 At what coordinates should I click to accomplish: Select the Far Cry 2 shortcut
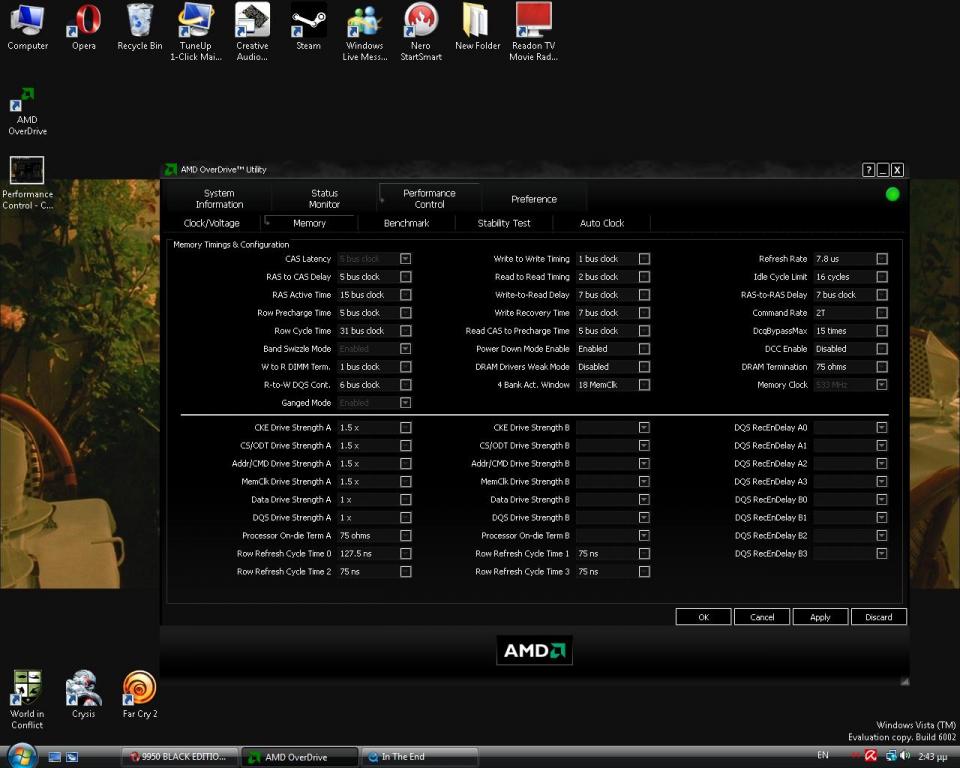click(140, 695)
